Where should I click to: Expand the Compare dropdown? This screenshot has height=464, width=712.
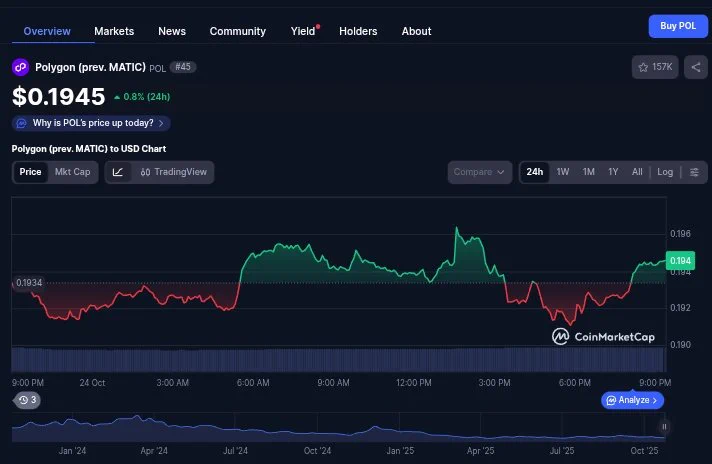(x=480, y=172)
